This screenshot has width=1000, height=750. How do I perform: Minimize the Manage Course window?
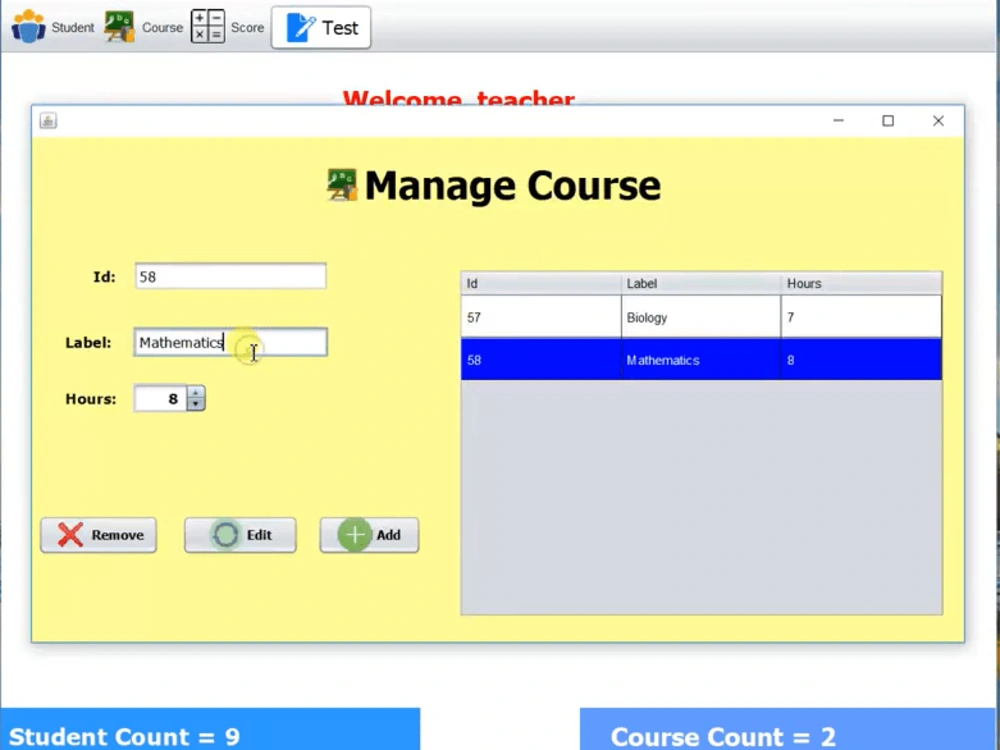pos(839,121)
